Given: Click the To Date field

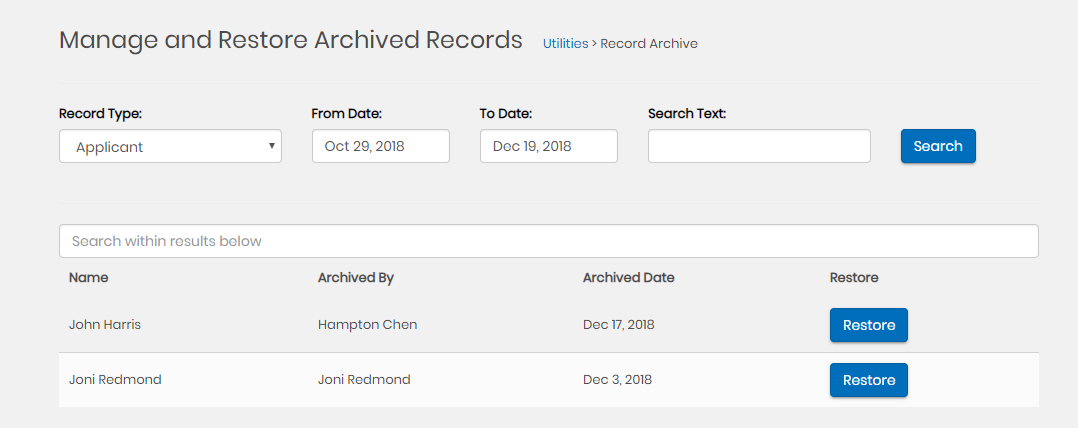Looking at the screenshot, I should click(x=548, y=146).
